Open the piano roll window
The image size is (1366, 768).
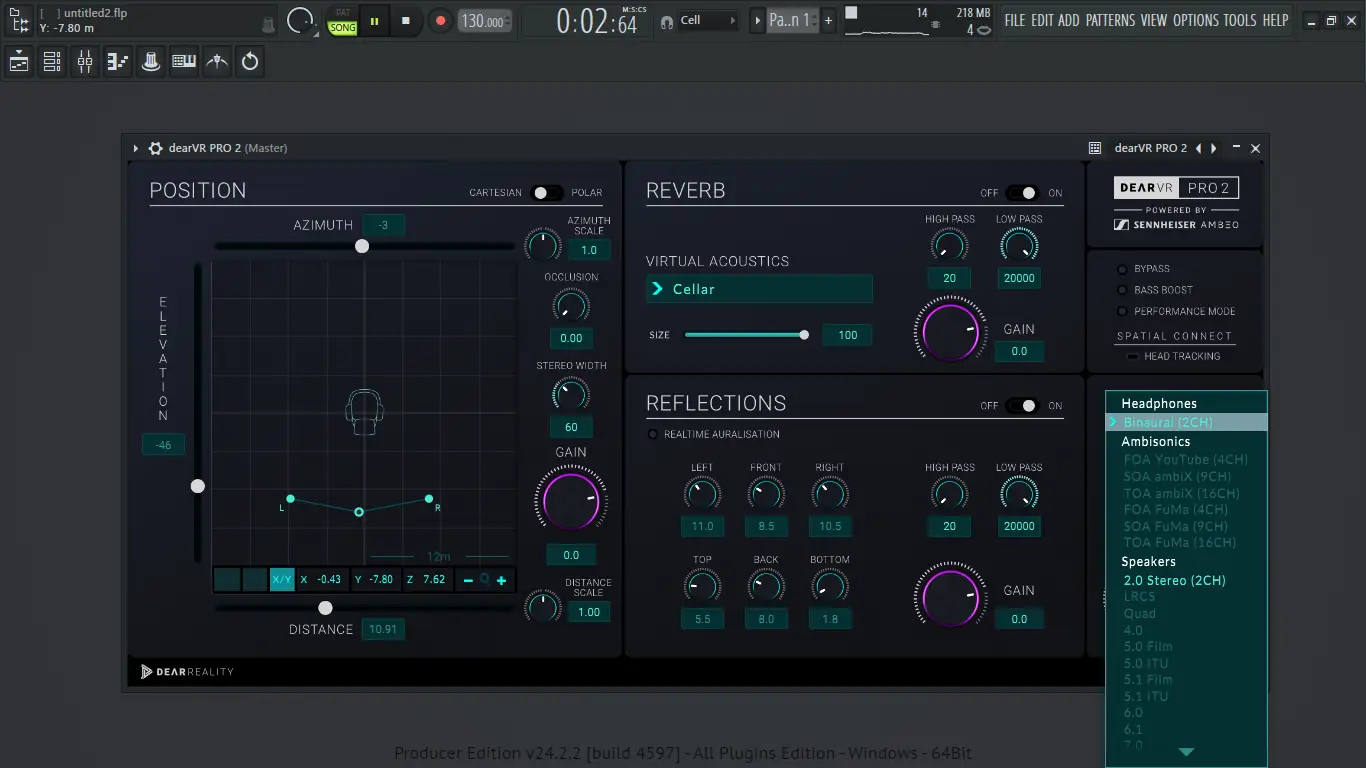point(118,62)
